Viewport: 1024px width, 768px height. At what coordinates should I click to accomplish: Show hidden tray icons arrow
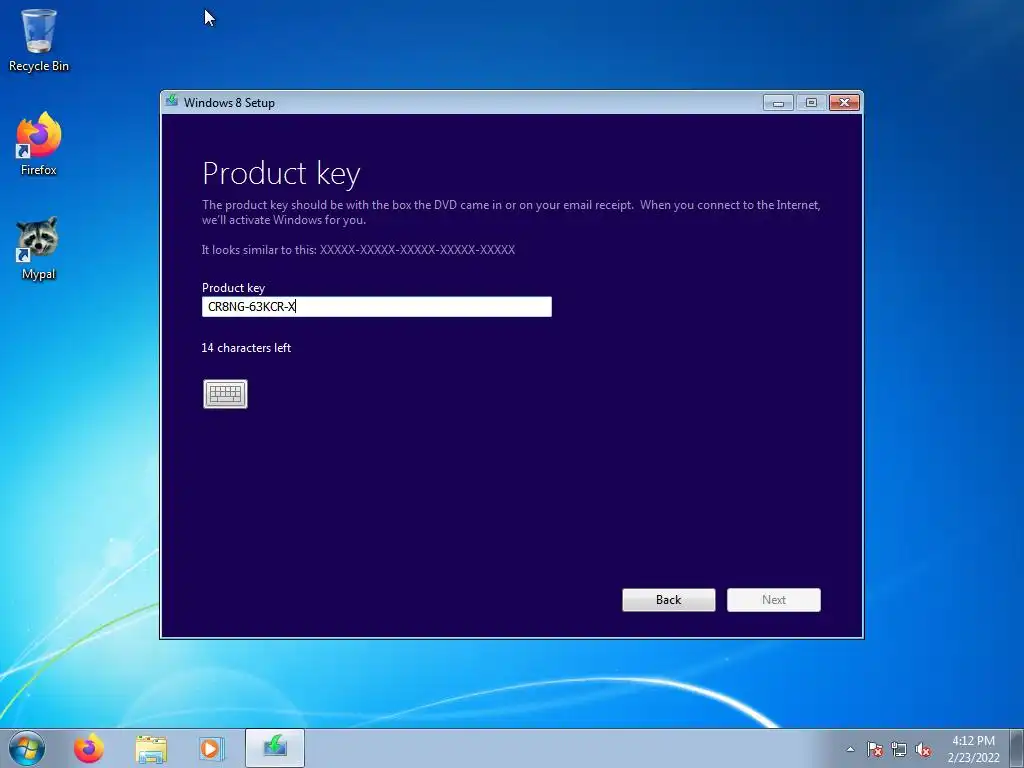[850, 749]
